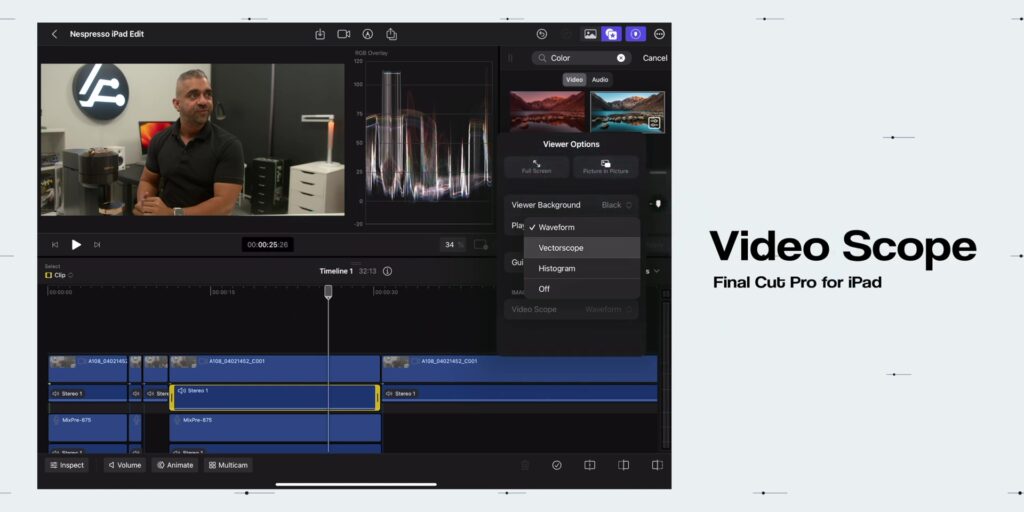Click the playhead handle on the ruler
The height and width of the screenshot is (512, 1024).
328,292
